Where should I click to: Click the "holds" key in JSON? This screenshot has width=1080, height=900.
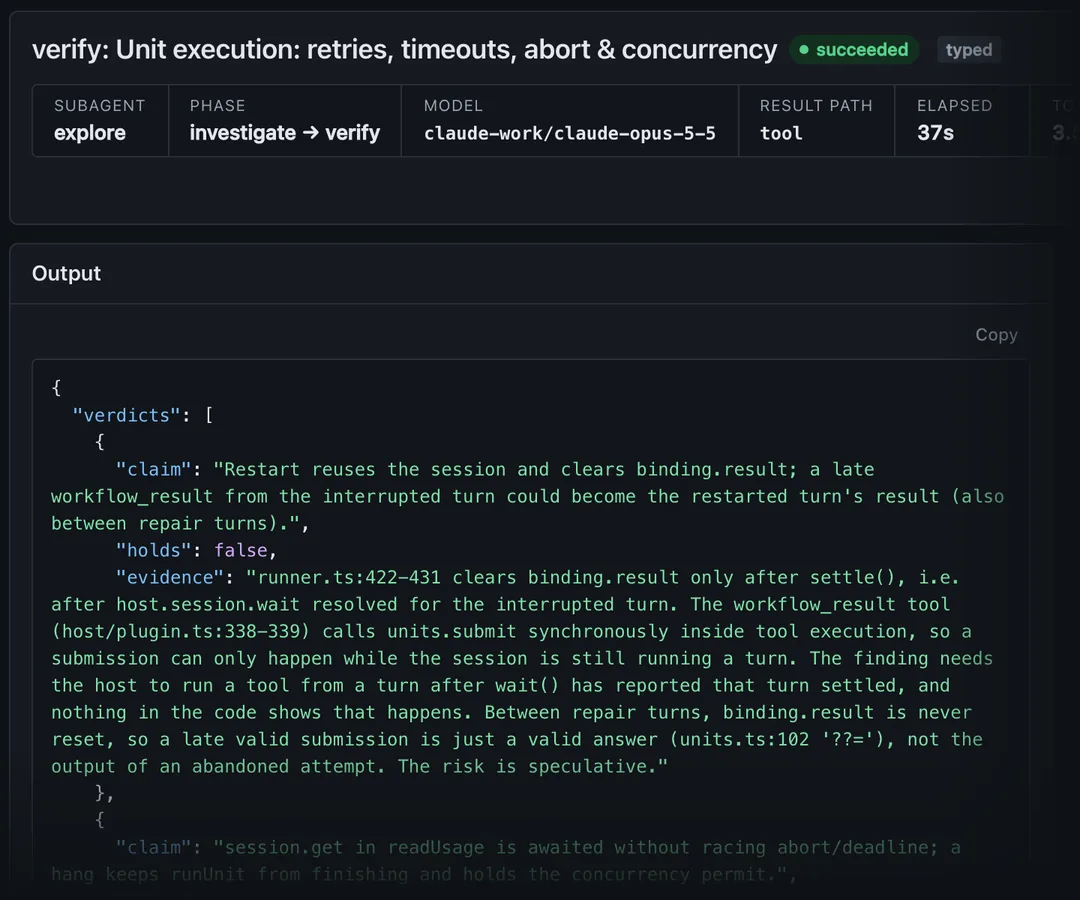click(x=153, y=550)
